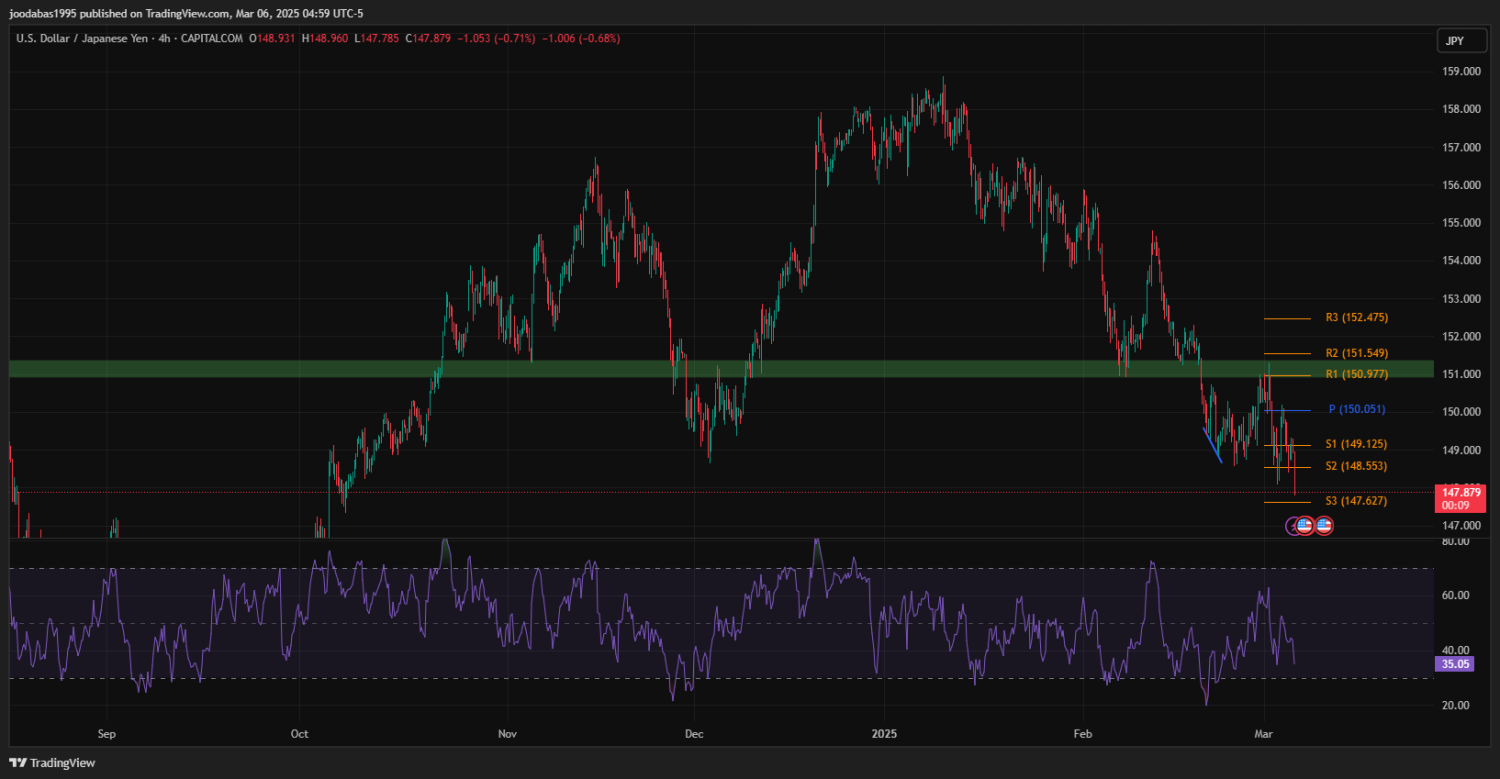The height and width of the screenshot is (779, 1500).
Task: Click the purple 35.05 RSI value tag
Action: click(x=1454, y=663)
